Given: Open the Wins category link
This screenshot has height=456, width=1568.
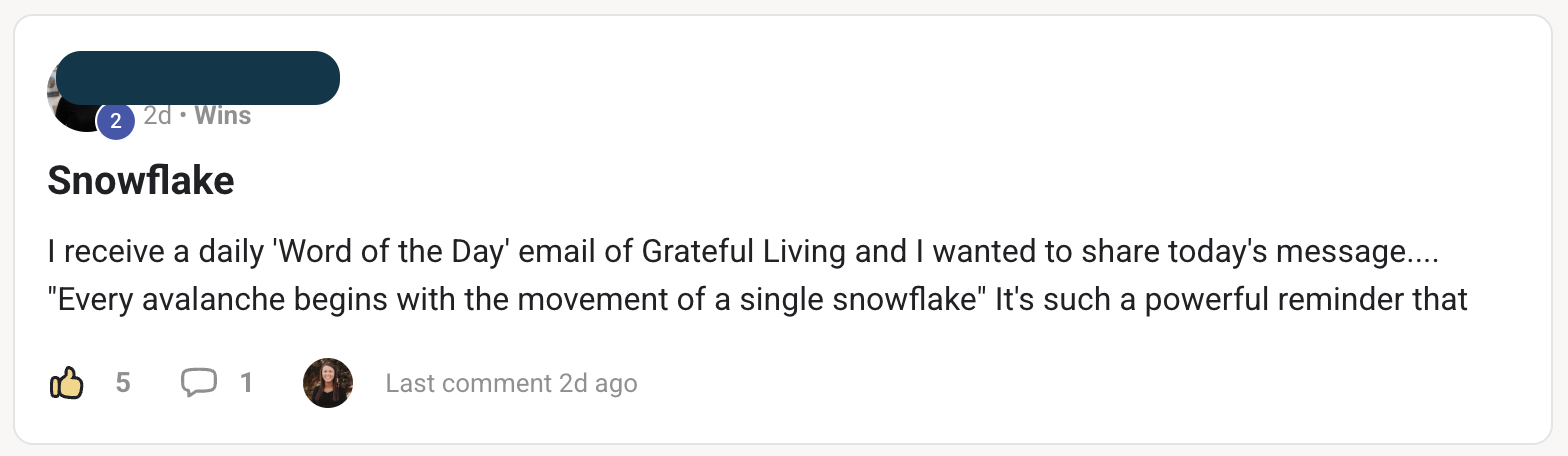Looking at the screenshot, I should point(222,115).
